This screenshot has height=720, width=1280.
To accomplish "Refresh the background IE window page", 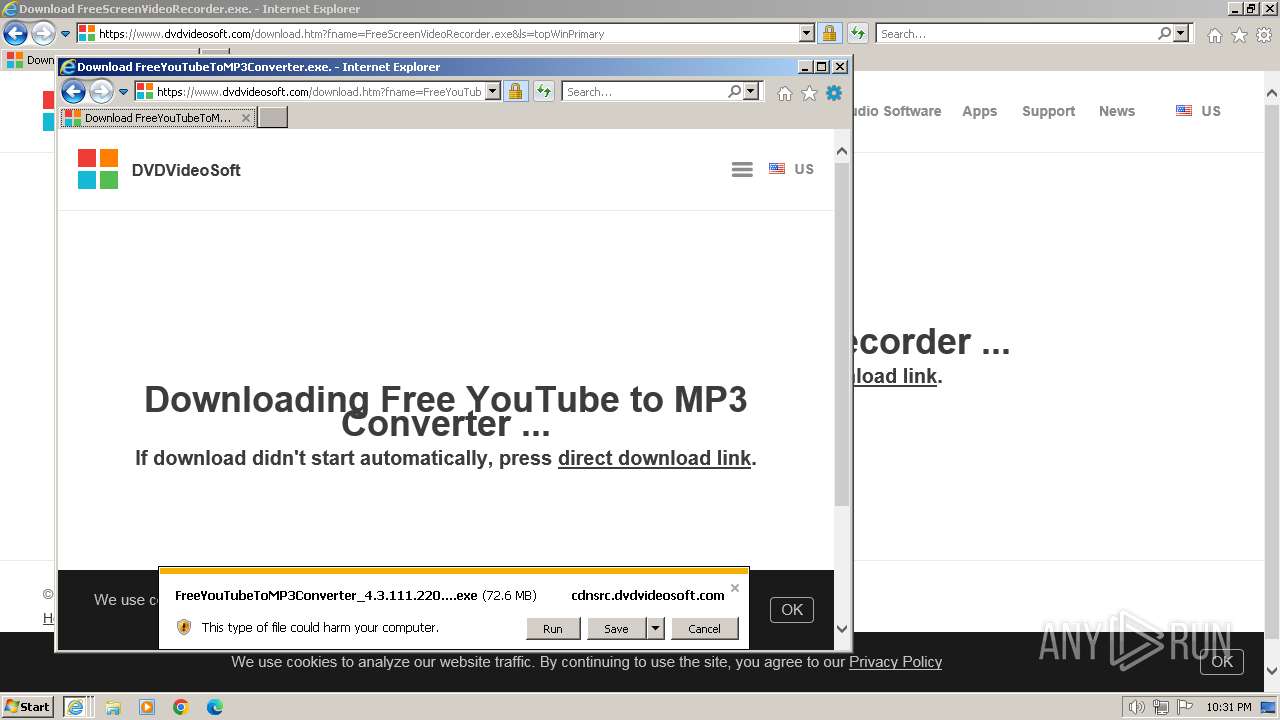I will point(858,34).
